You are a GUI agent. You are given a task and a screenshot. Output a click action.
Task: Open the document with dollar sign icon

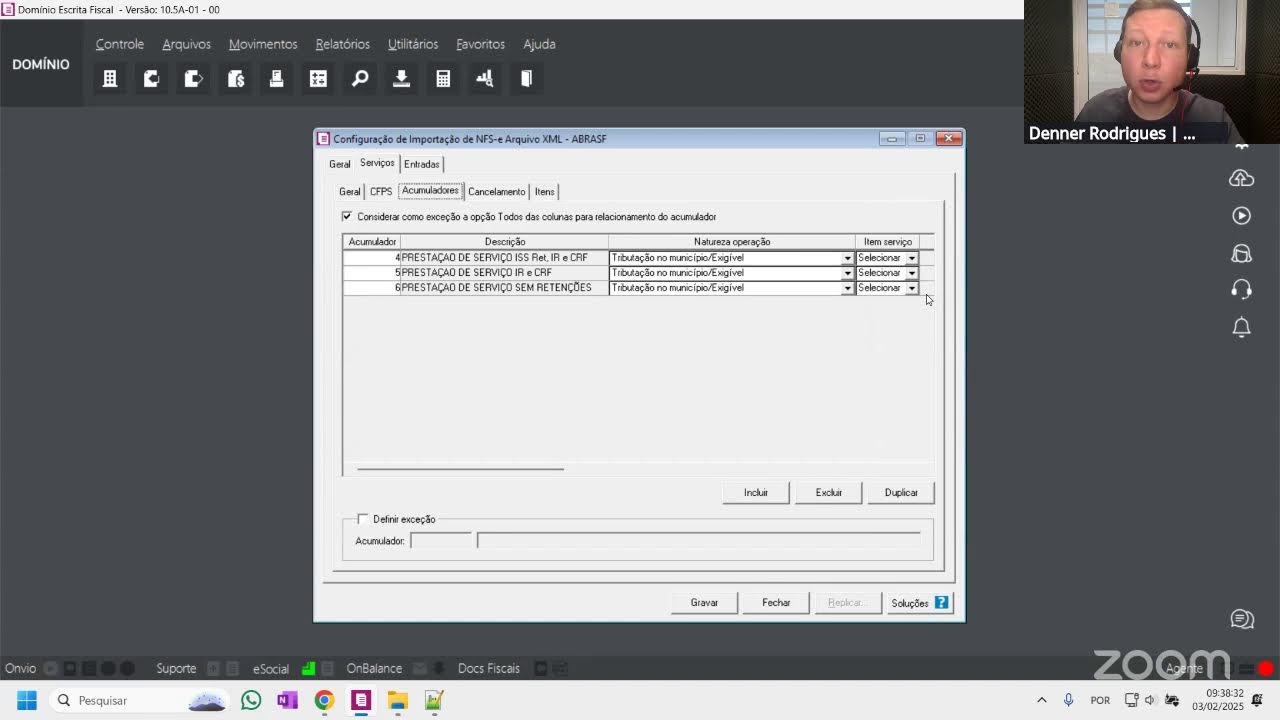click(x=236, y=79)
